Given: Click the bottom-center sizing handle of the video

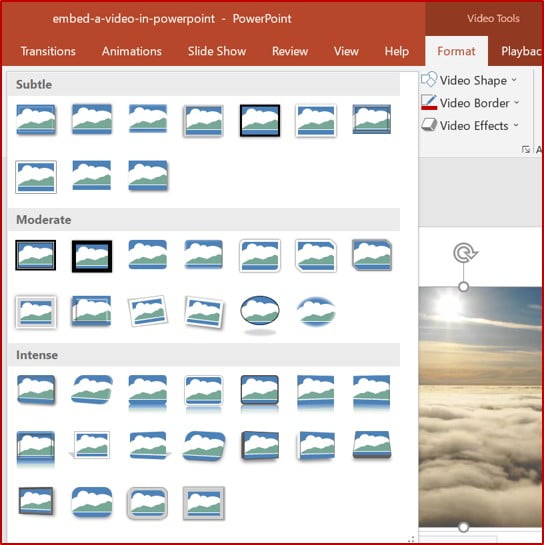Looking at the screenshot, I should click(463, 527).
